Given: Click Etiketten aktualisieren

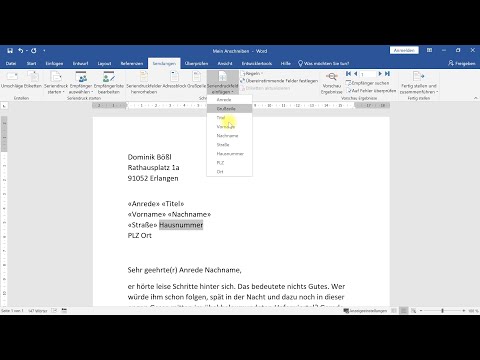Looking at the screenshot, I should tap(265, 88).
